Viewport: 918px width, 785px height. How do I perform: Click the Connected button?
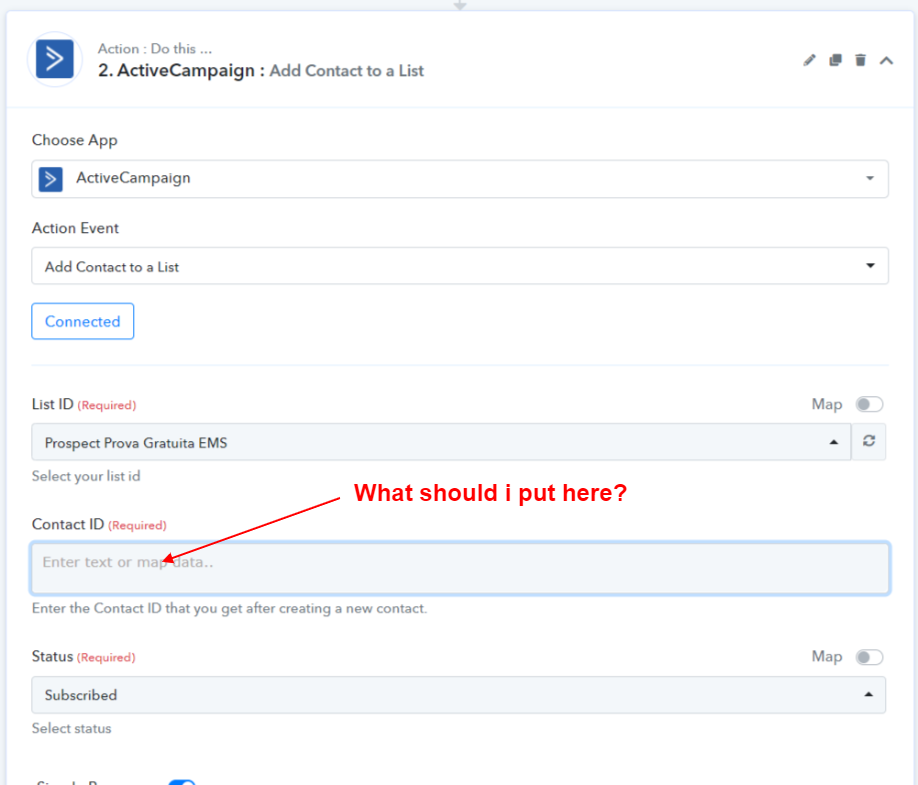(83, 321)
